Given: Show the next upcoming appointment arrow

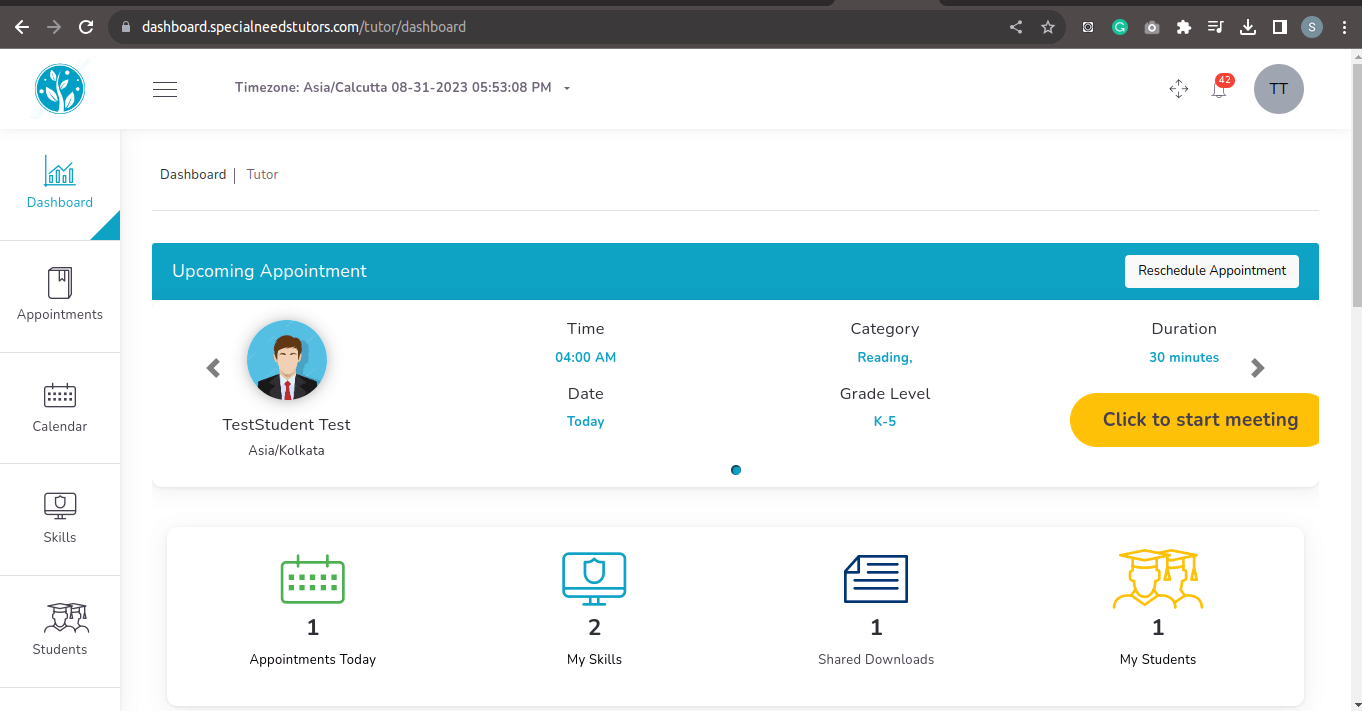Looking at the screenshot, I should pyautogui.click(x=1257, y=368).
